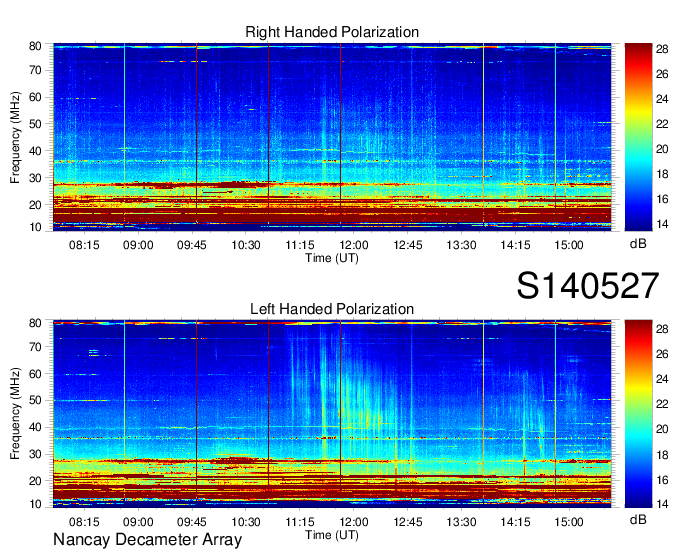The height and width of the screenshot is (552, 680).
Task: Click the "Nancay Decameter Array" caption
Action: [x=147, y=540]
